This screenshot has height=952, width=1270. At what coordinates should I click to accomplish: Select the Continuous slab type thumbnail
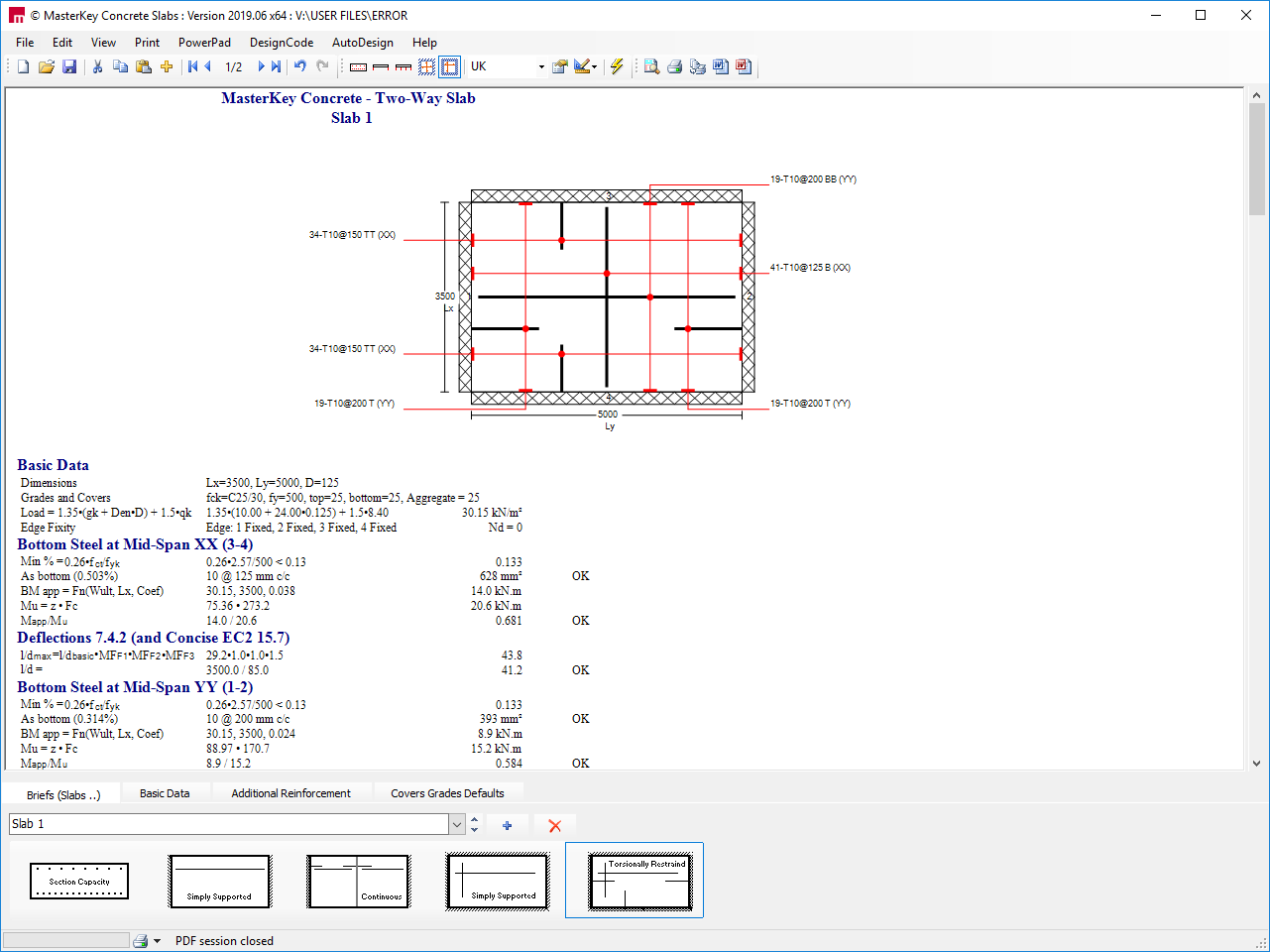point(358,881)
